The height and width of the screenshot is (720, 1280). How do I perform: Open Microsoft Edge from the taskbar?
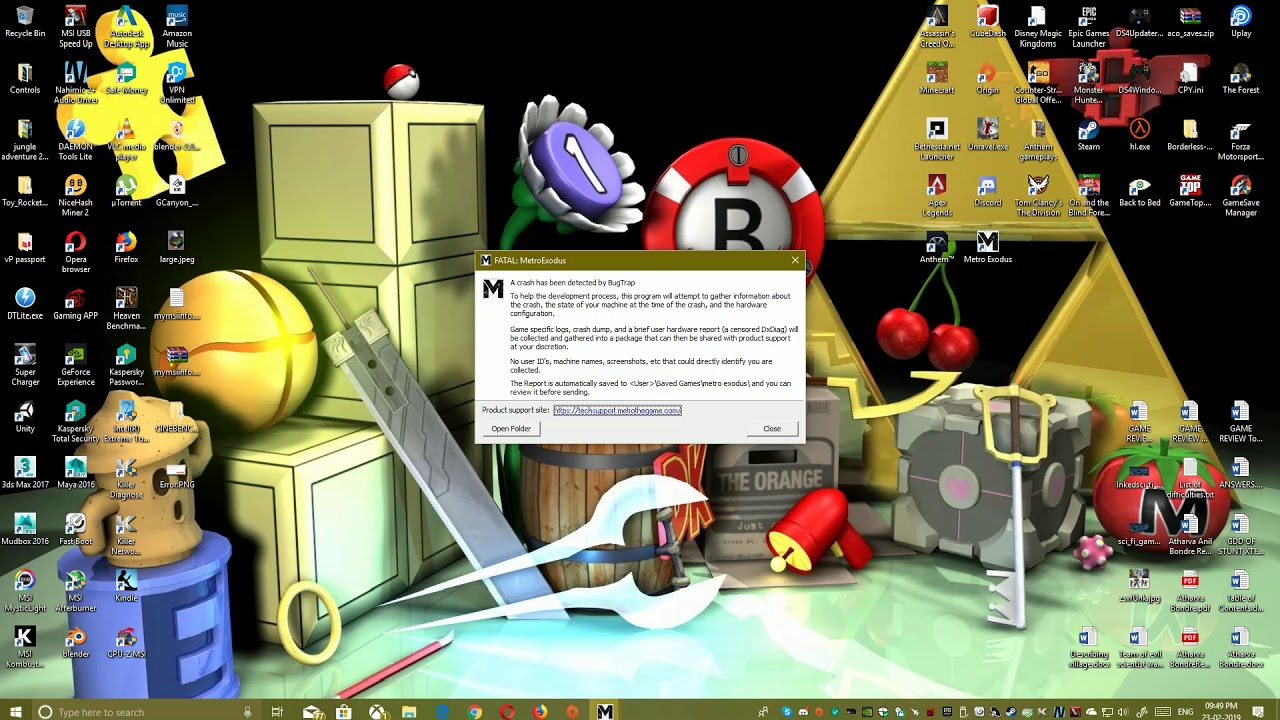[x=442, y=711]
